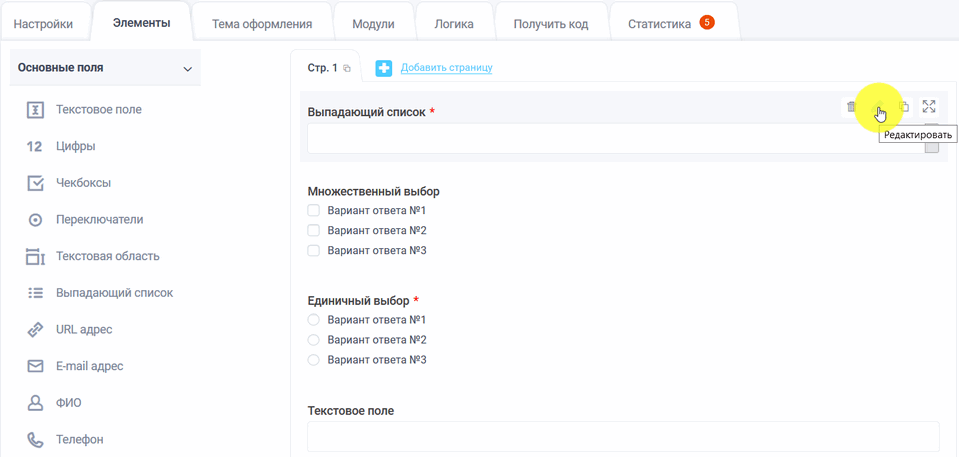Click the ФИО sidebar label
The width and height of the screenshot is (959, 457).
[x=68, y=403]
